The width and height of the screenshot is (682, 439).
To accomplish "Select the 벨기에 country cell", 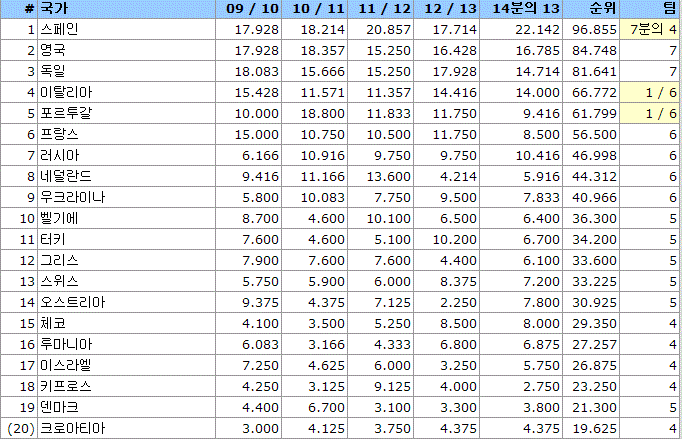I will pyautogui.click(x=126, y=218).
